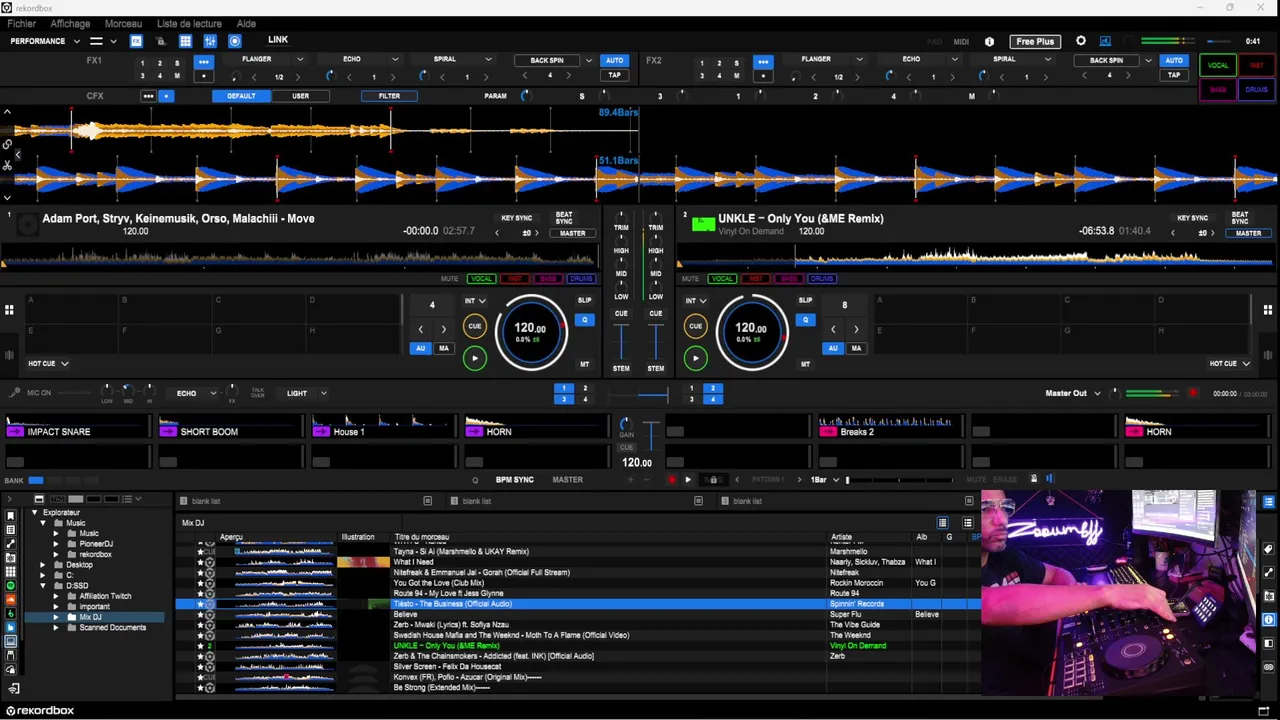
Task: Enable AU auto beat loop on deck 1
Action: 421,348
